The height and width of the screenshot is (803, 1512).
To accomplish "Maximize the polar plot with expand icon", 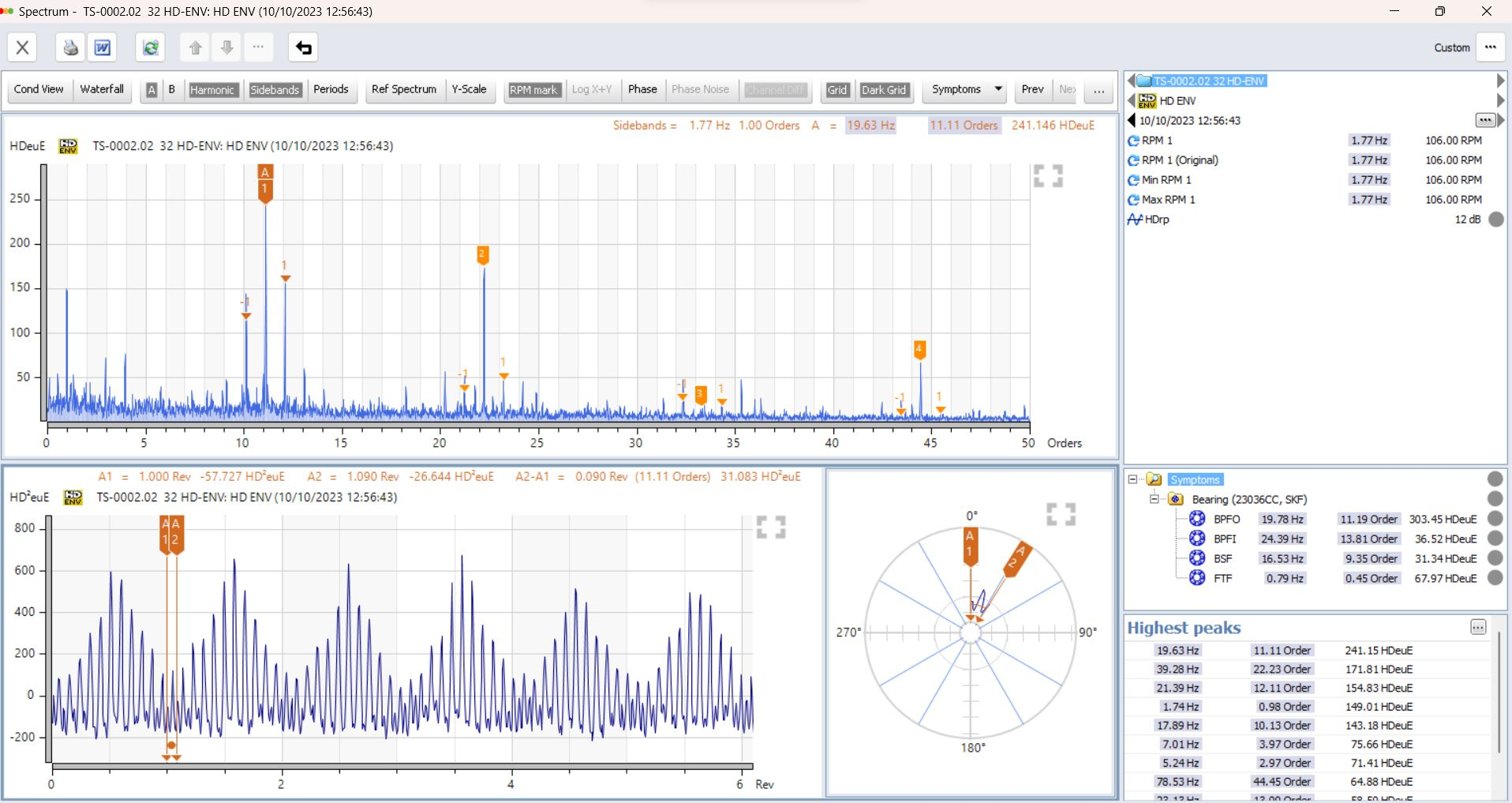I will pyautogui.click(x=1061, y=514).
